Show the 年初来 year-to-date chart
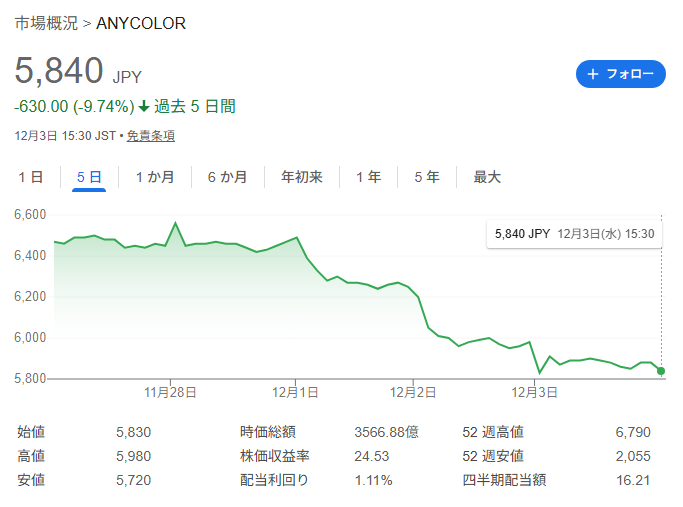 tap(302, 177)
